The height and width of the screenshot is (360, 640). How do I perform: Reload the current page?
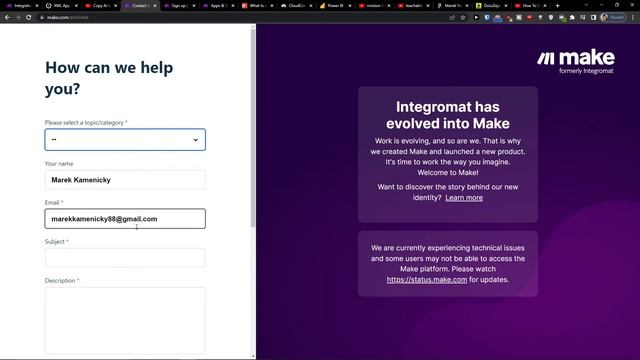pyautogui.click(x=29, y=18)
